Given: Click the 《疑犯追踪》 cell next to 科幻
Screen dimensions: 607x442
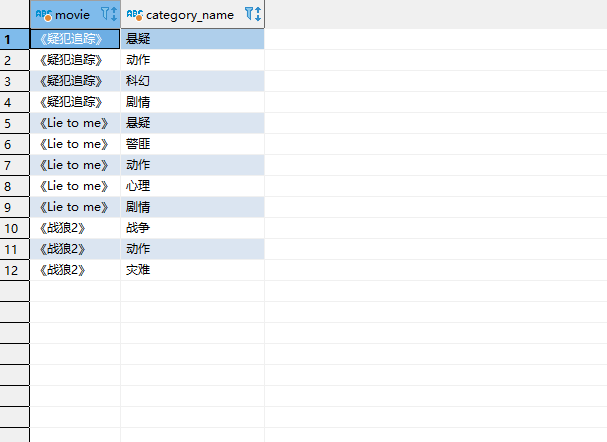Looking at the screenshot, I should coord(75,81).
